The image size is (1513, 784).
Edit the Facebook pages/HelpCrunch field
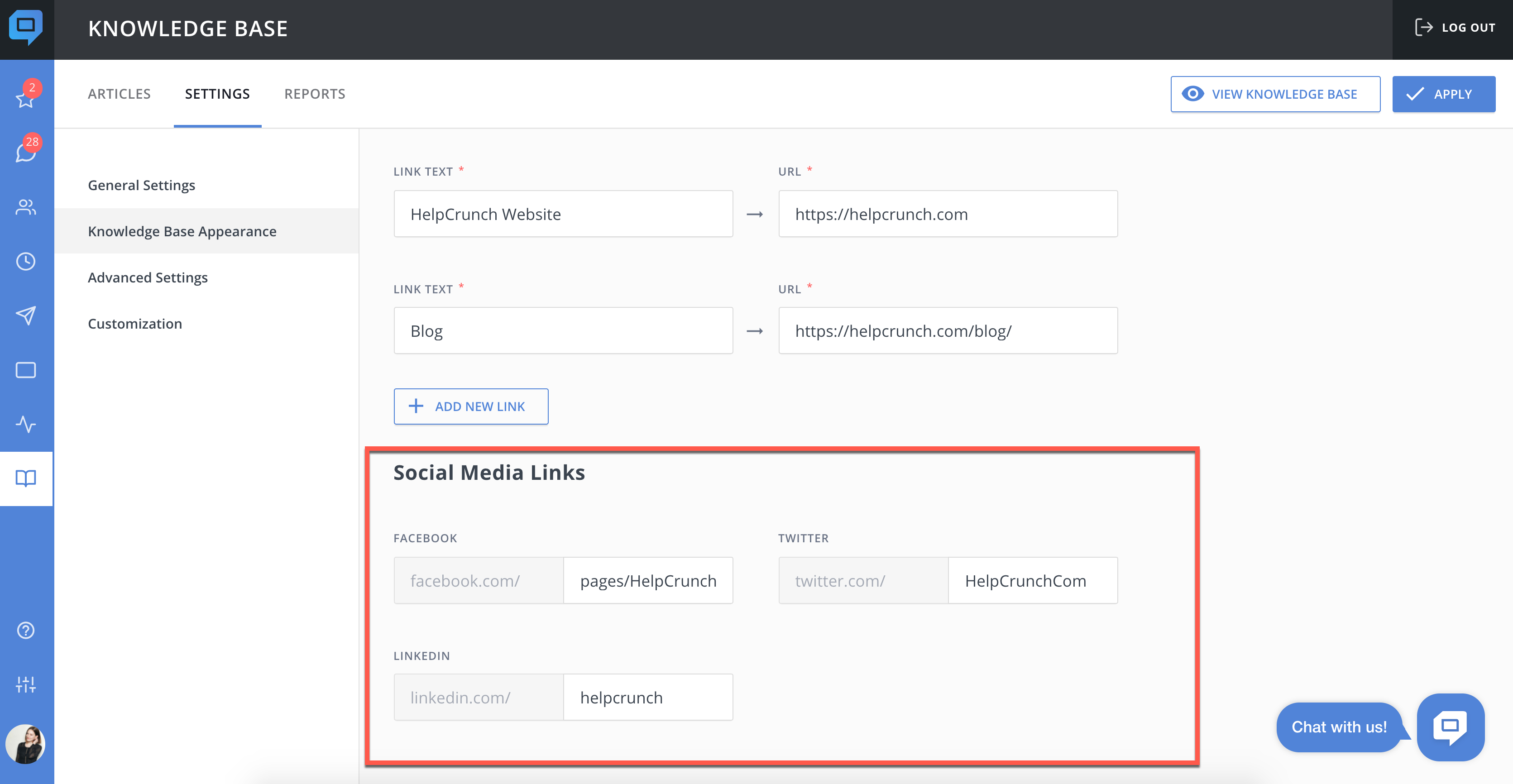pyautogui.click(x=648, y=580)
